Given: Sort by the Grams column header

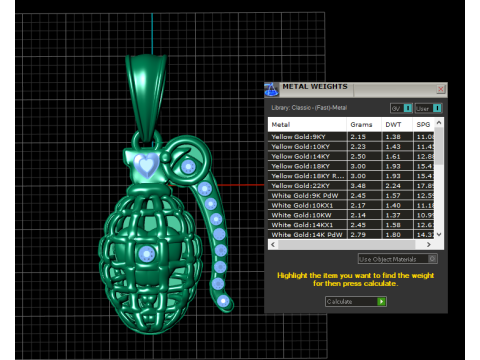Looking at the screenshot, I should click(x=364, y=125).
